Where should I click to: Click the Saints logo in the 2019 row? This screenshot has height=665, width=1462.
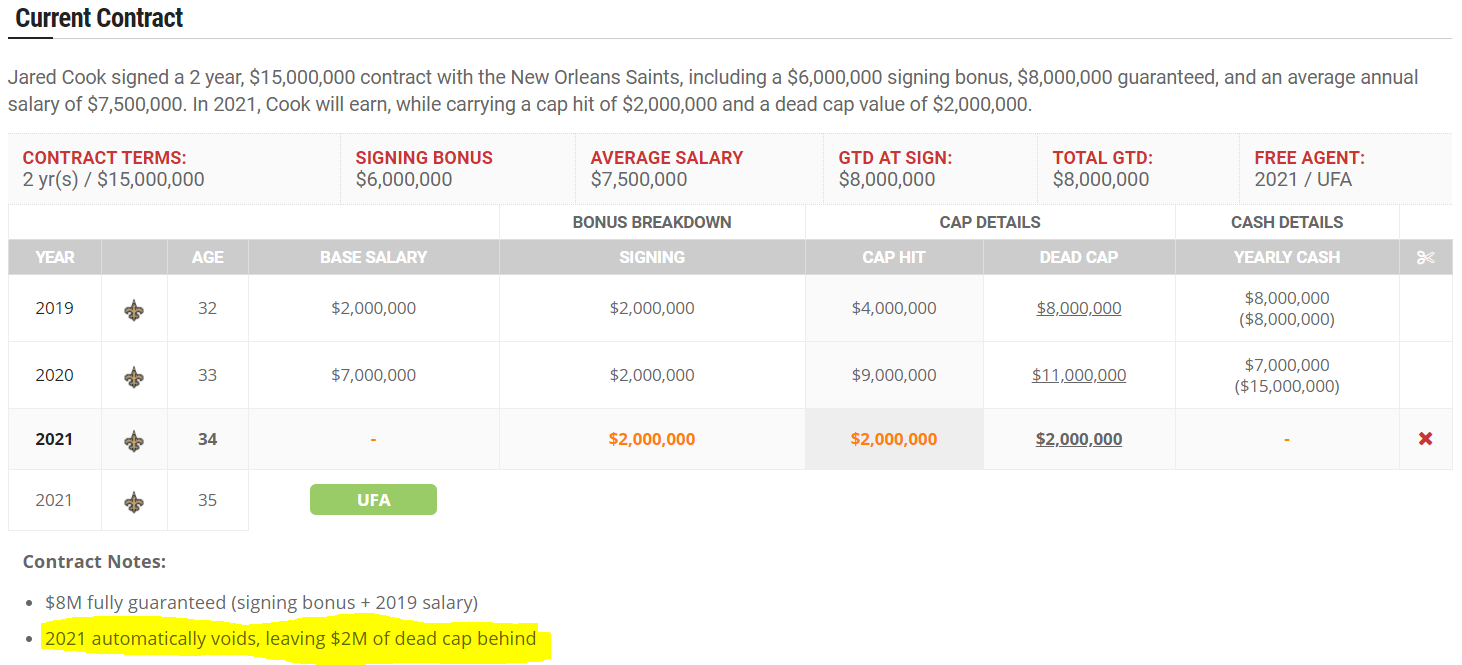point(134,310)
